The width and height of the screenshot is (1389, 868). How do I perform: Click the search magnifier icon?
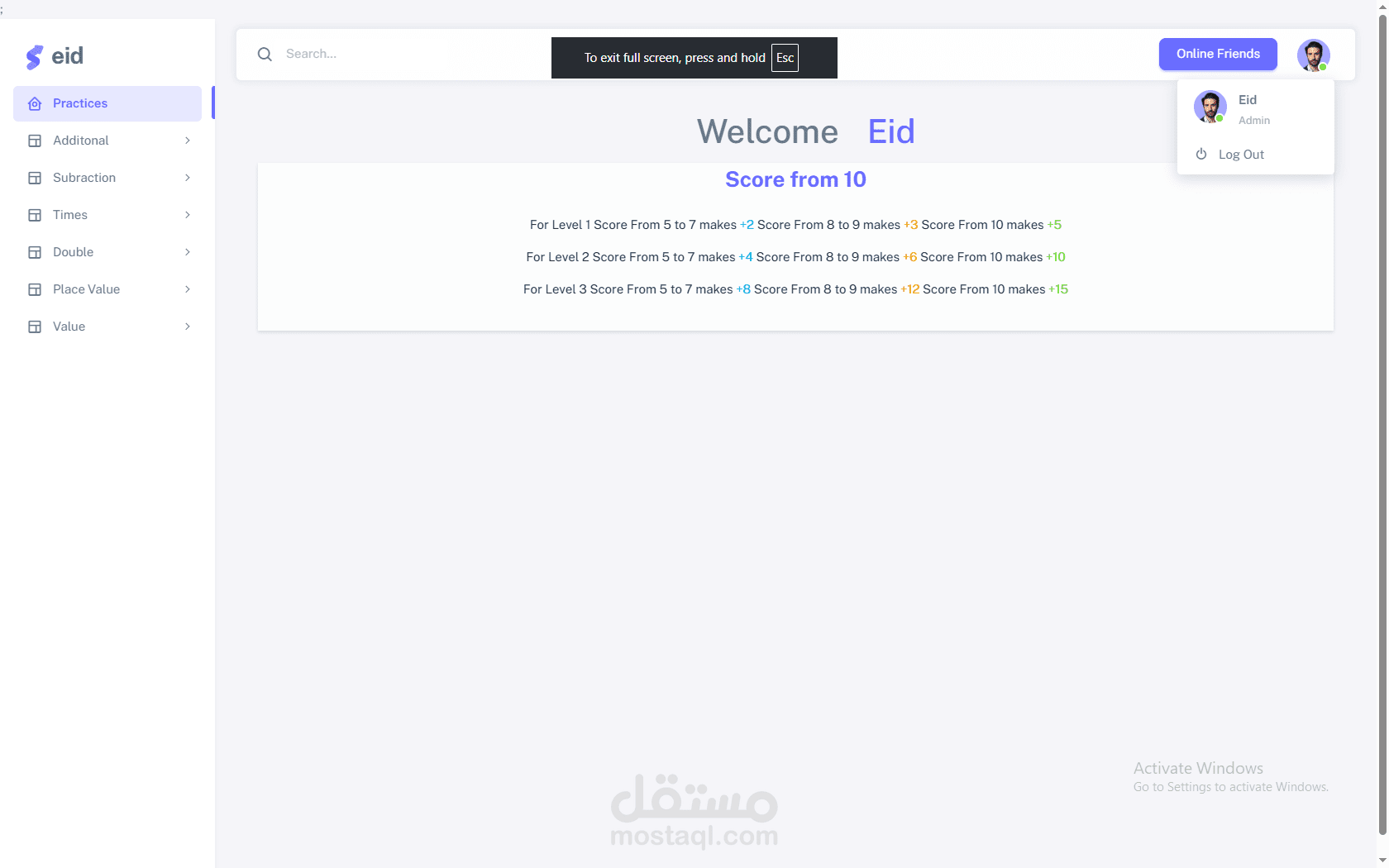tap(265, 54)
